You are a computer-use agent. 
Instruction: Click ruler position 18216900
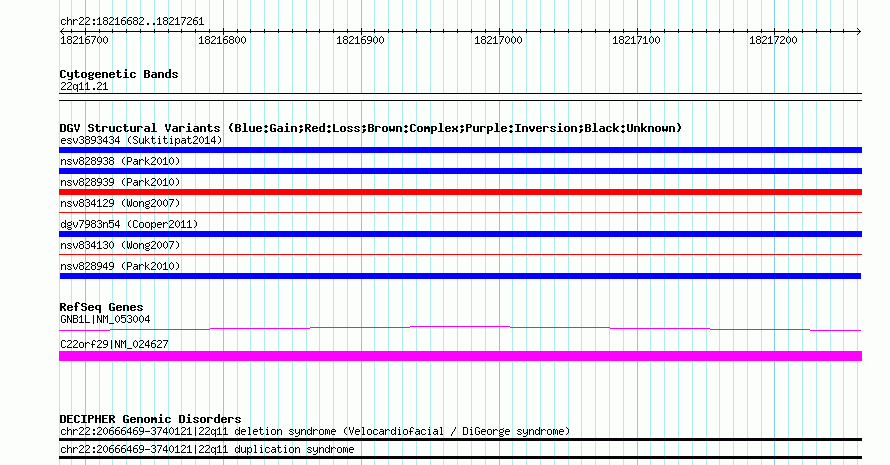click(x=360, y=40)
